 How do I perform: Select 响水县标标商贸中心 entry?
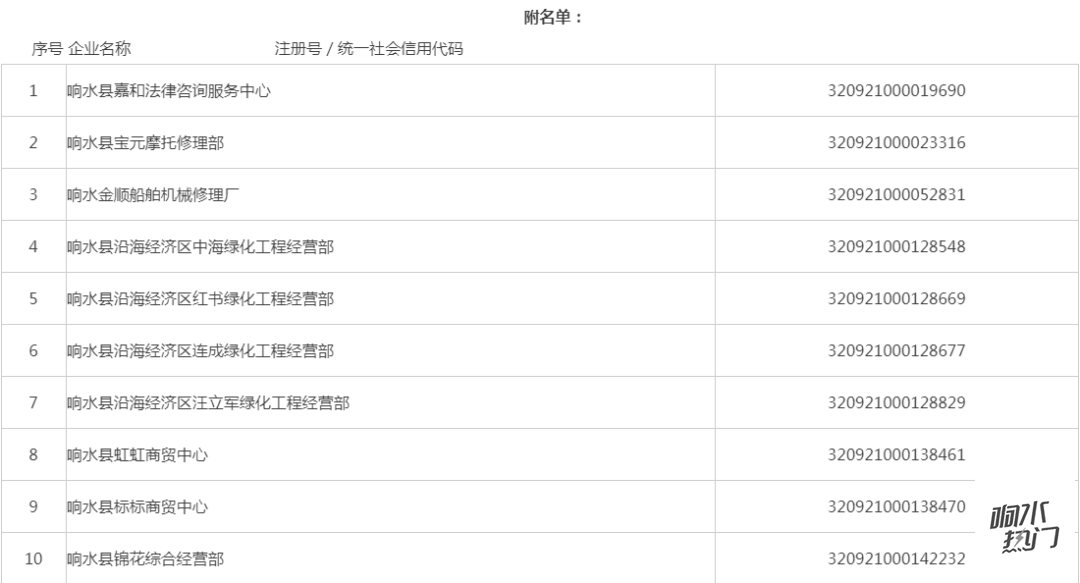[x=137, y=507]
